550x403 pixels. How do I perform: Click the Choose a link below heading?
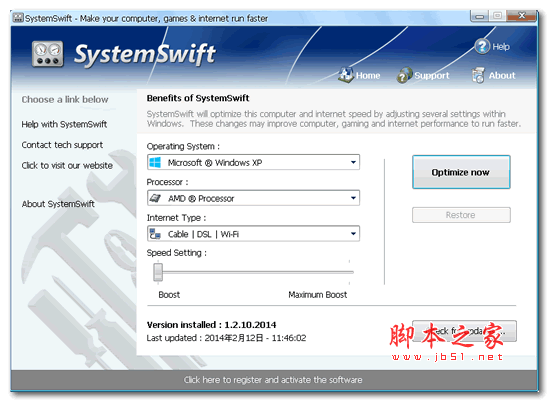tap(65, 100)
